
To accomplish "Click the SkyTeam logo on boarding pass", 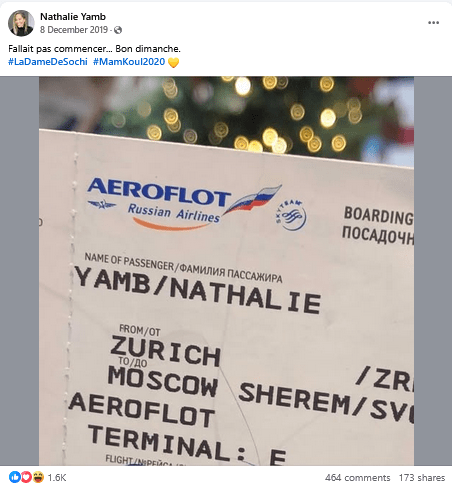I will click(291, 216).
